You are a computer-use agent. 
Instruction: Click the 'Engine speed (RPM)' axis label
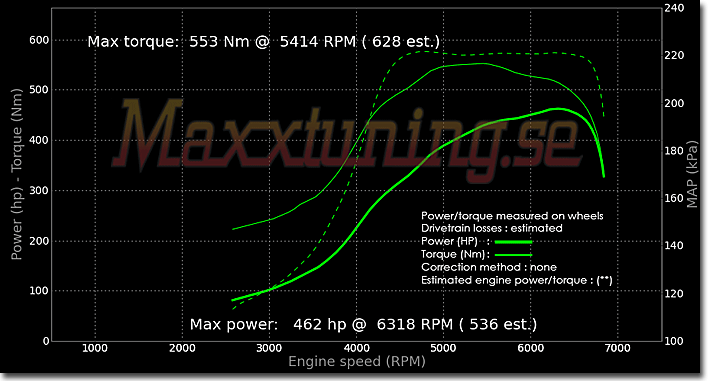(357, 362)
